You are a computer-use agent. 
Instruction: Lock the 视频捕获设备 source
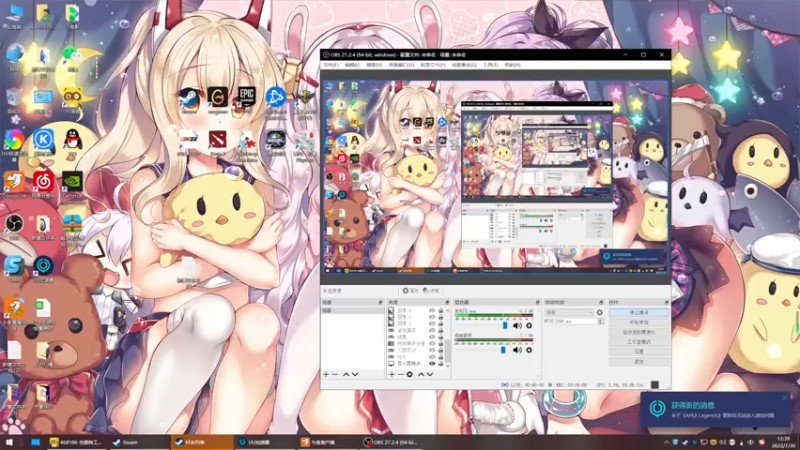click(x=441, y=343)
